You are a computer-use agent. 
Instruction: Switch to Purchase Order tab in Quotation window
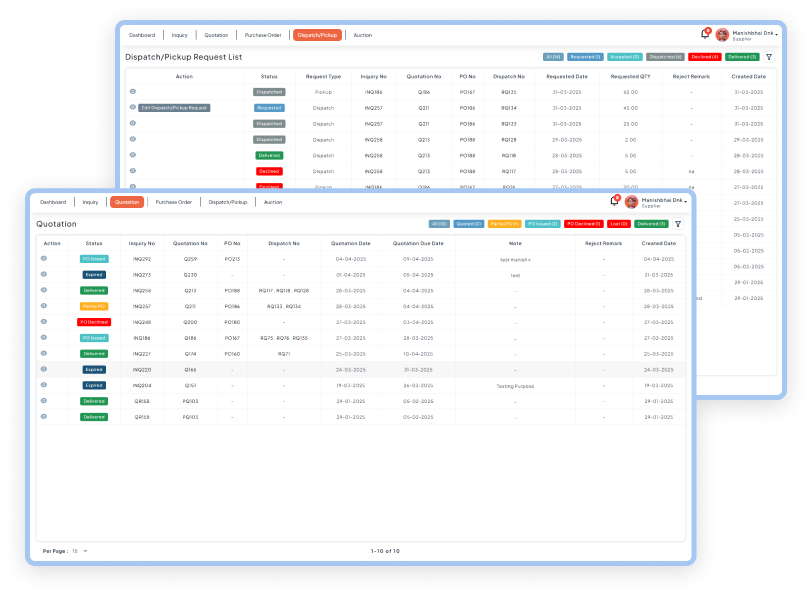[x=173, y=202]
